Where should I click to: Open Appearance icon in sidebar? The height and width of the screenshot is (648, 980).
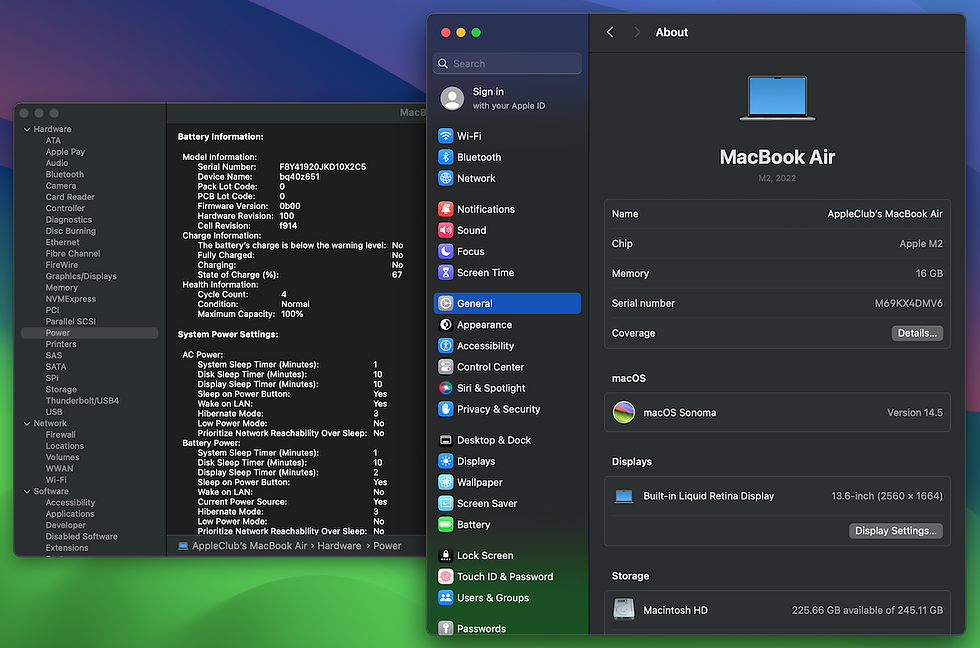(445, 324)
